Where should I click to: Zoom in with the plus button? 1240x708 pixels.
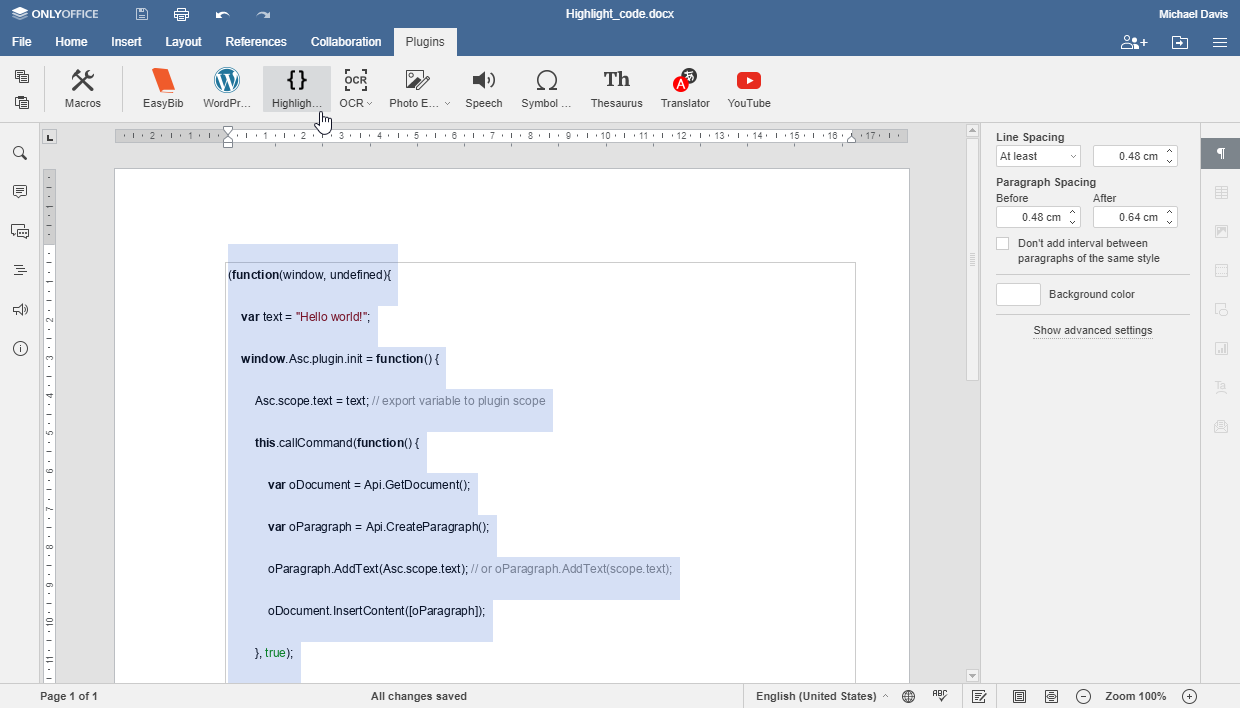point(1189,696)
